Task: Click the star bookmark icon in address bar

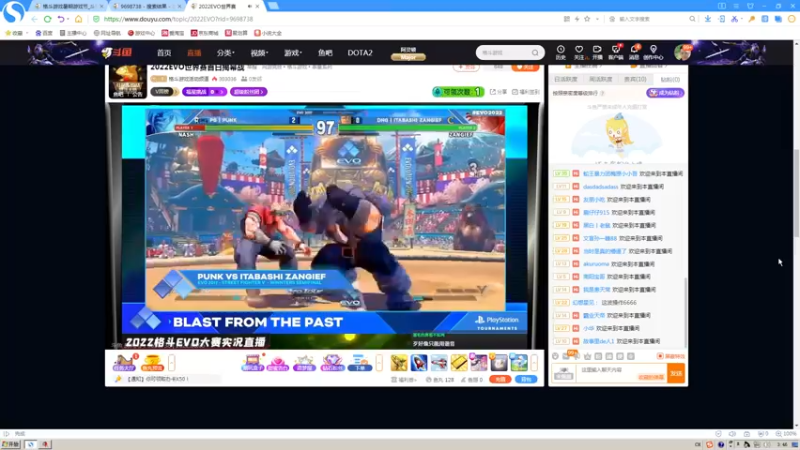Action: click(x=587, y=19)
